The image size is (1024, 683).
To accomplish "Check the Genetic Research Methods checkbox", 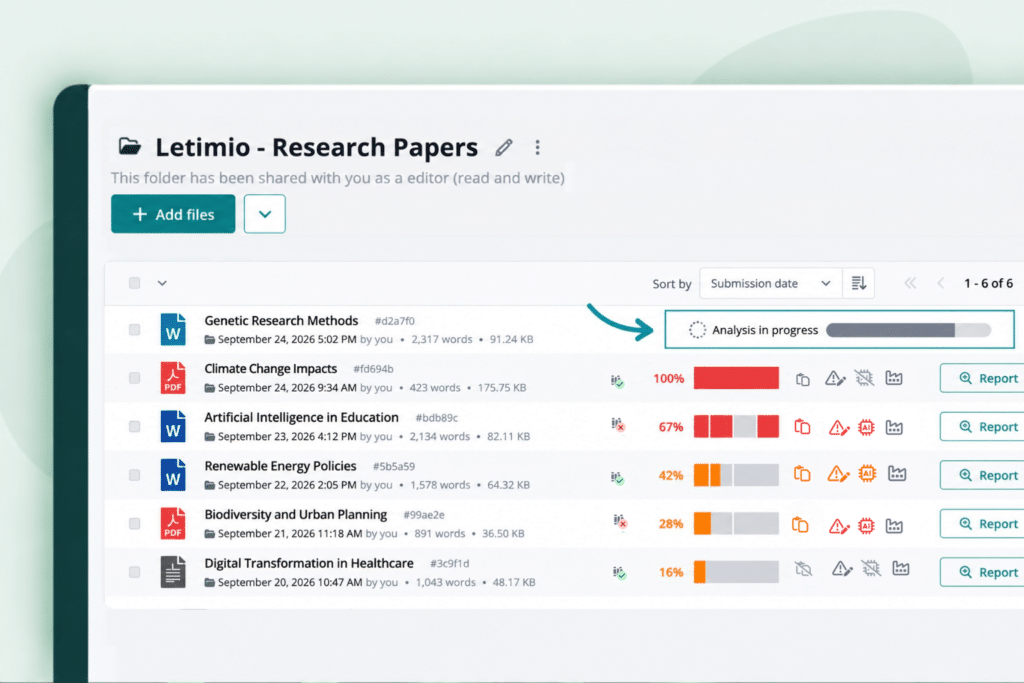I will click(x=135, y=330).
